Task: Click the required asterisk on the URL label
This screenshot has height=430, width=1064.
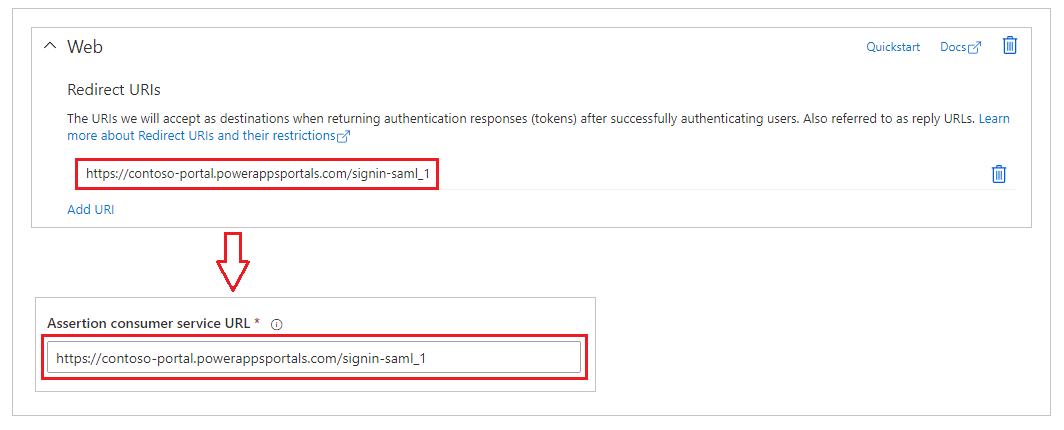Action: 257,322
